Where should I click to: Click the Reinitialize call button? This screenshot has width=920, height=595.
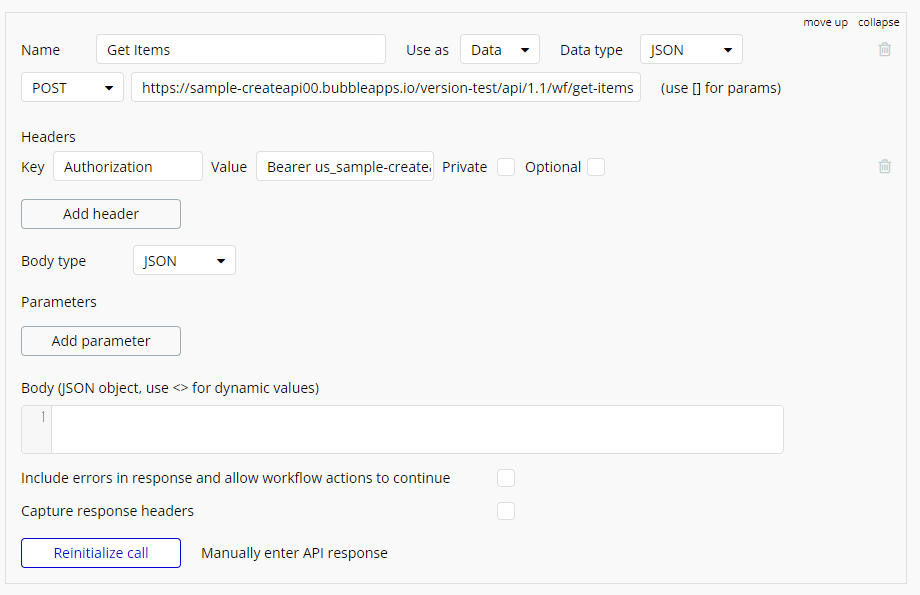[101, 553]
